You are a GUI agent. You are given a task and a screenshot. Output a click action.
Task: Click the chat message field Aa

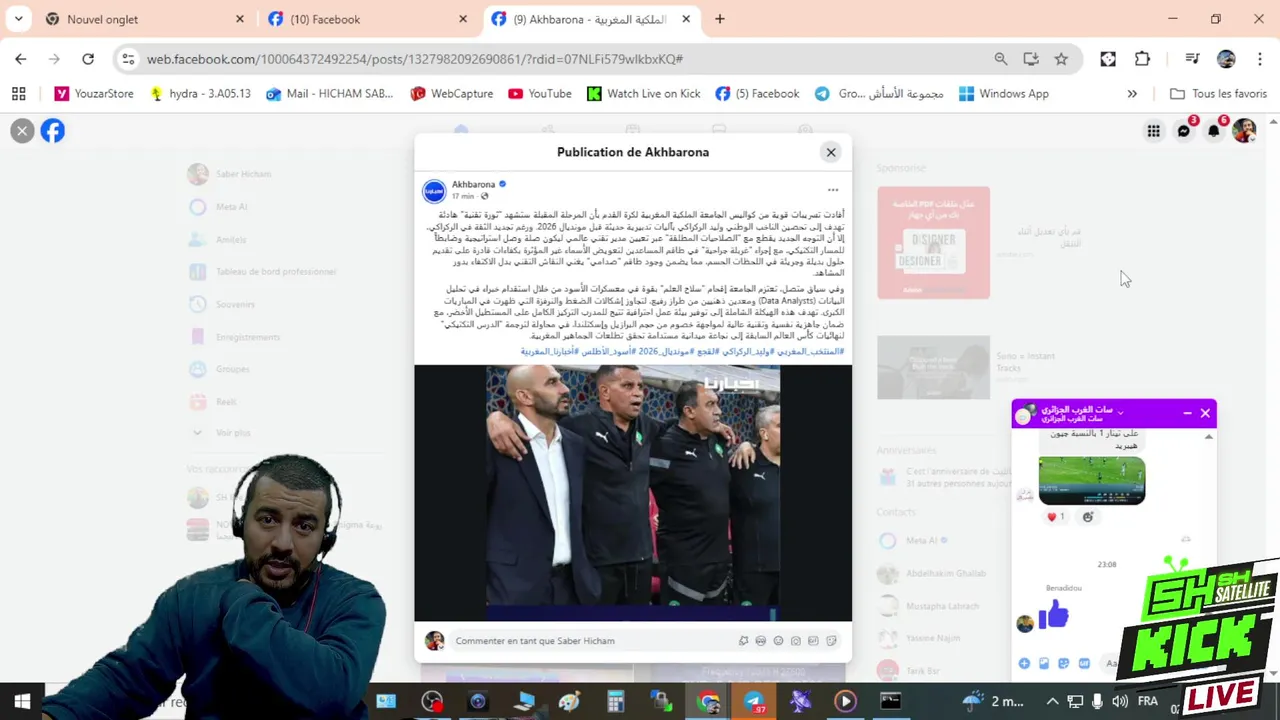coord(1110,663)
